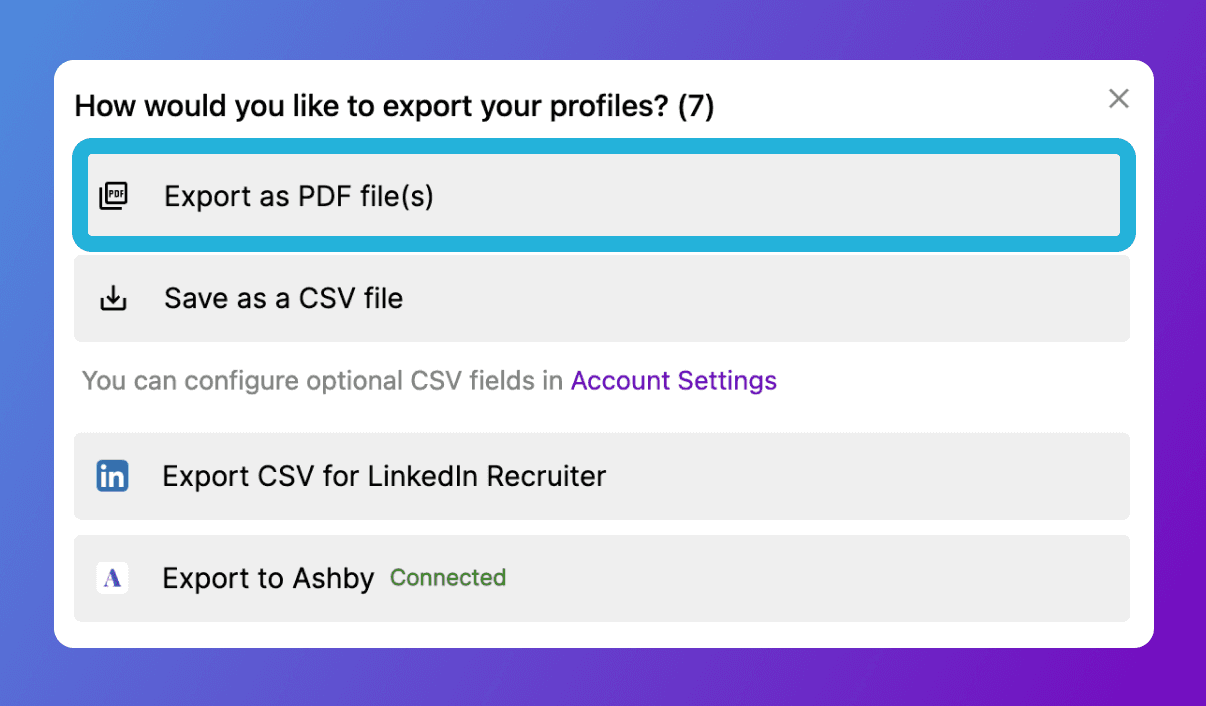1206x706 pixels.
Task: Click the words PDF file(s) in first option
Action: (365, 196)
